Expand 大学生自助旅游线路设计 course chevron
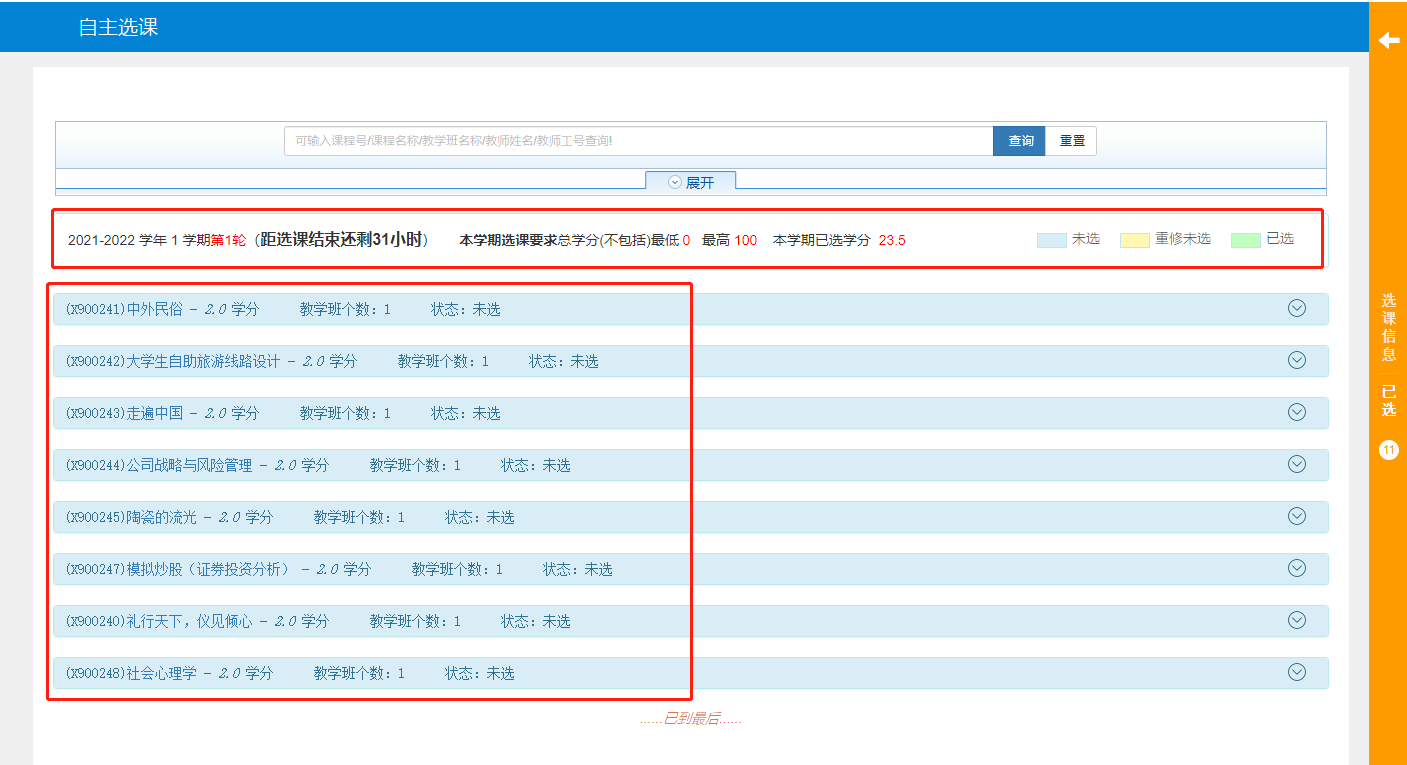Viewport: 1407px width, 765px height. coord(1297,360)
